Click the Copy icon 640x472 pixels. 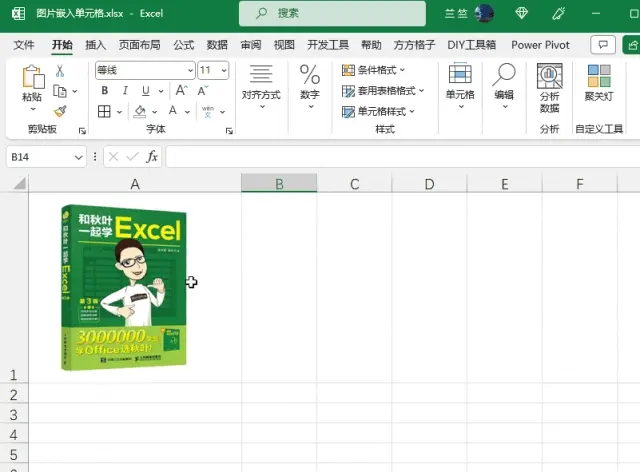click(x=60, y=91)
